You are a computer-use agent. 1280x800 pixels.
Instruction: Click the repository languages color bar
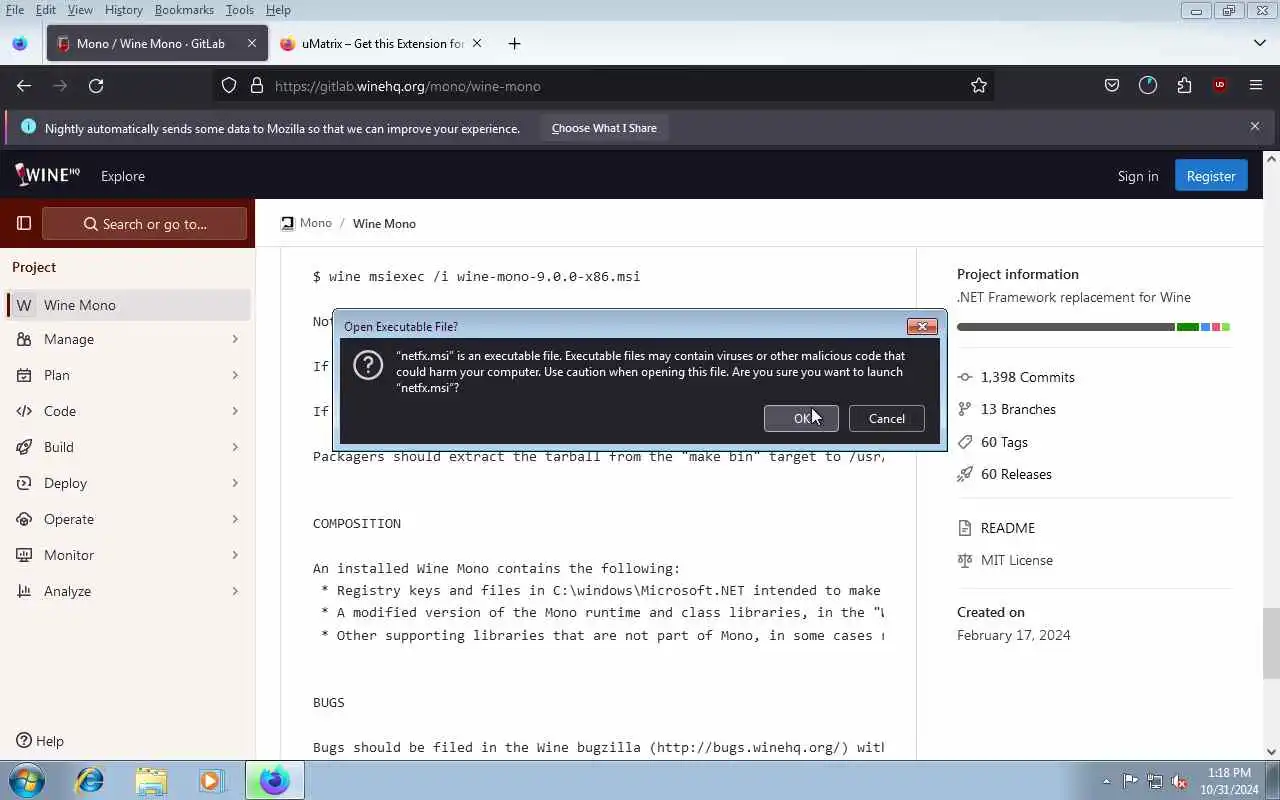coord(1093,327)
